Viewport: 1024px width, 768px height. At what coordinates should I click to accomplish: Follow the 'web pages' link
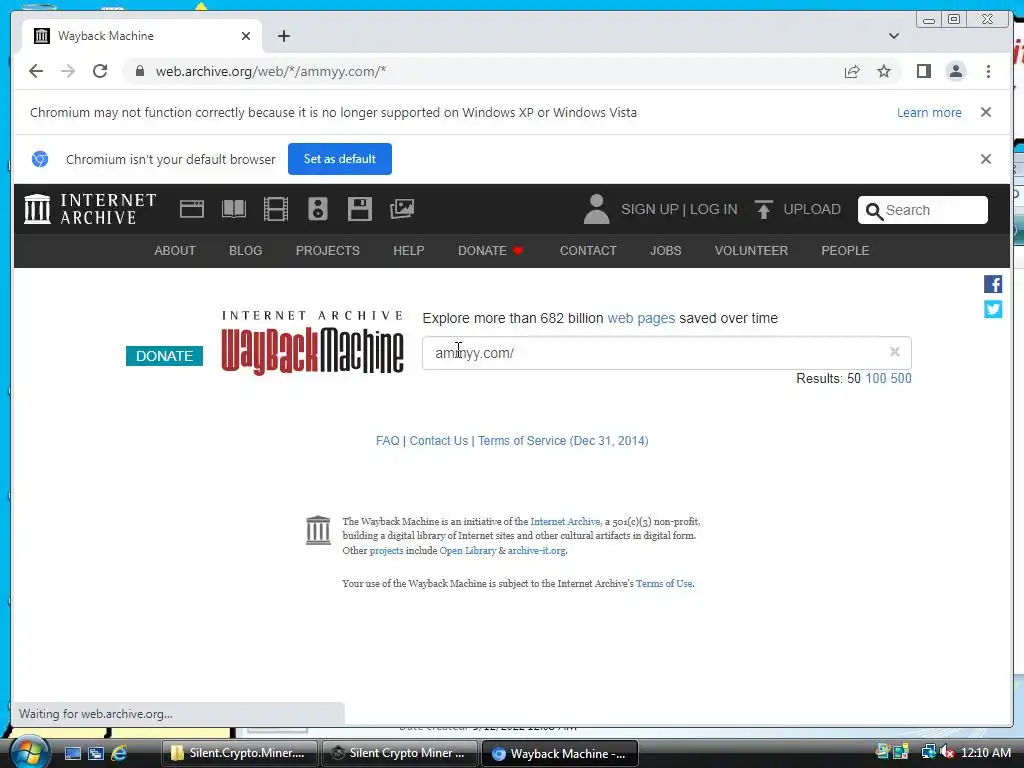641,318
